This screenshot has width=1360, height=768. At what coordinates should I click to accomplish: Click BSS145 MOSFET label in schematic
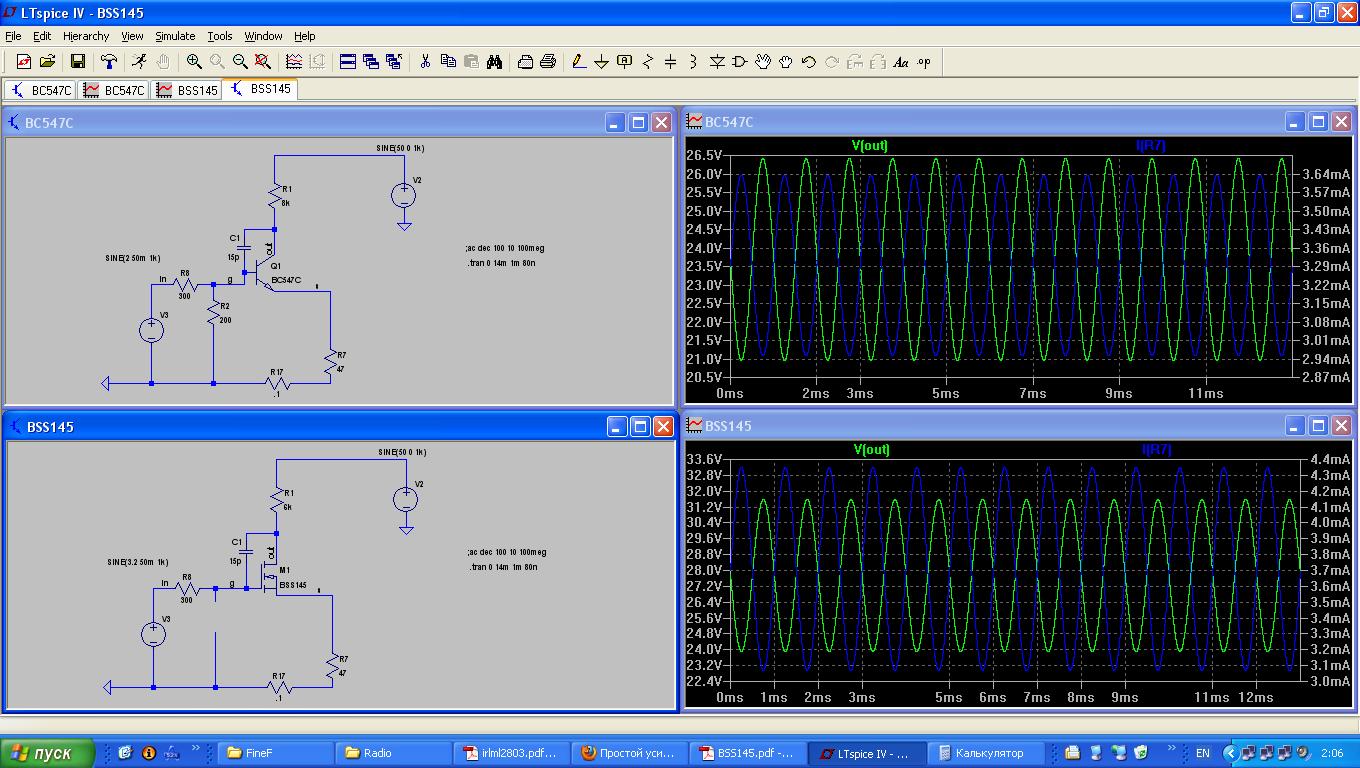click(293, 585)
